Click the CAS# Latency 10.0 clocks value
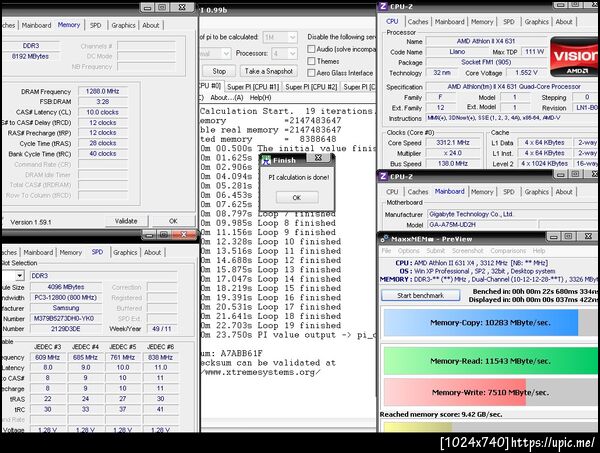 103,112
